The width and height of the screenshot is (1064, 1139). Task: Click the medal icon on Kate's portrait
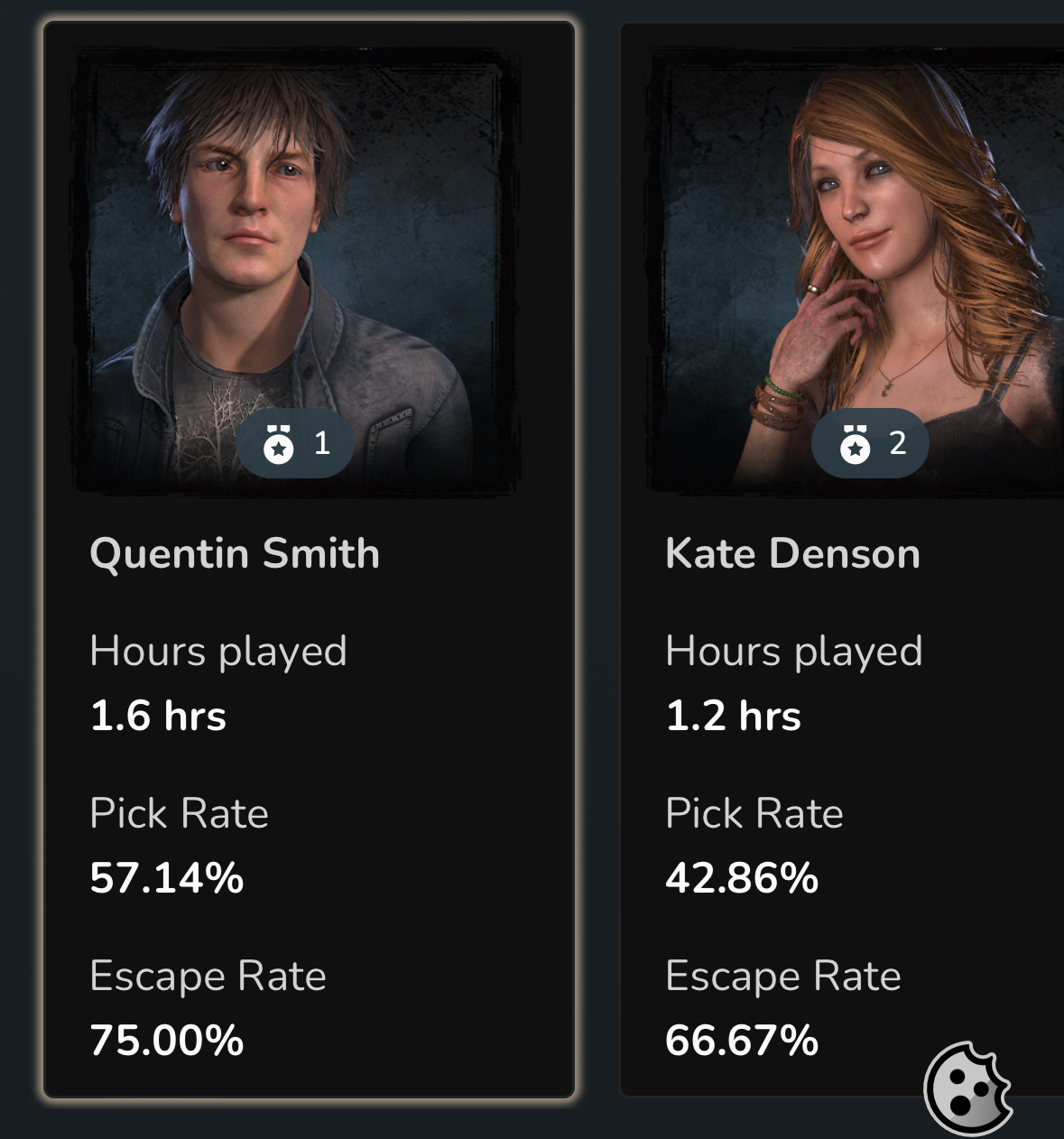[x=855, y=444]
